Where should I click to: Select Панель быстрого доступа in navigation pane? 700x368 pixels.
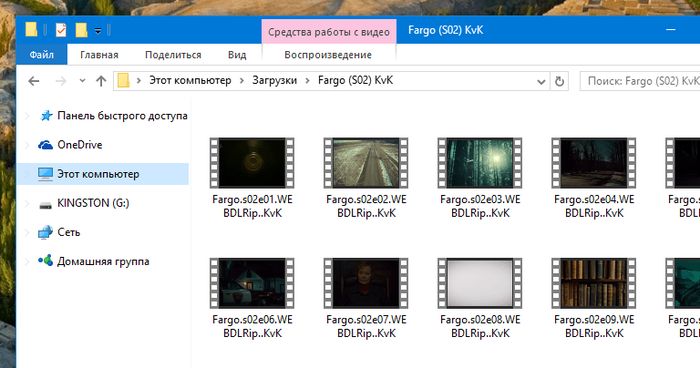[122, 116]
